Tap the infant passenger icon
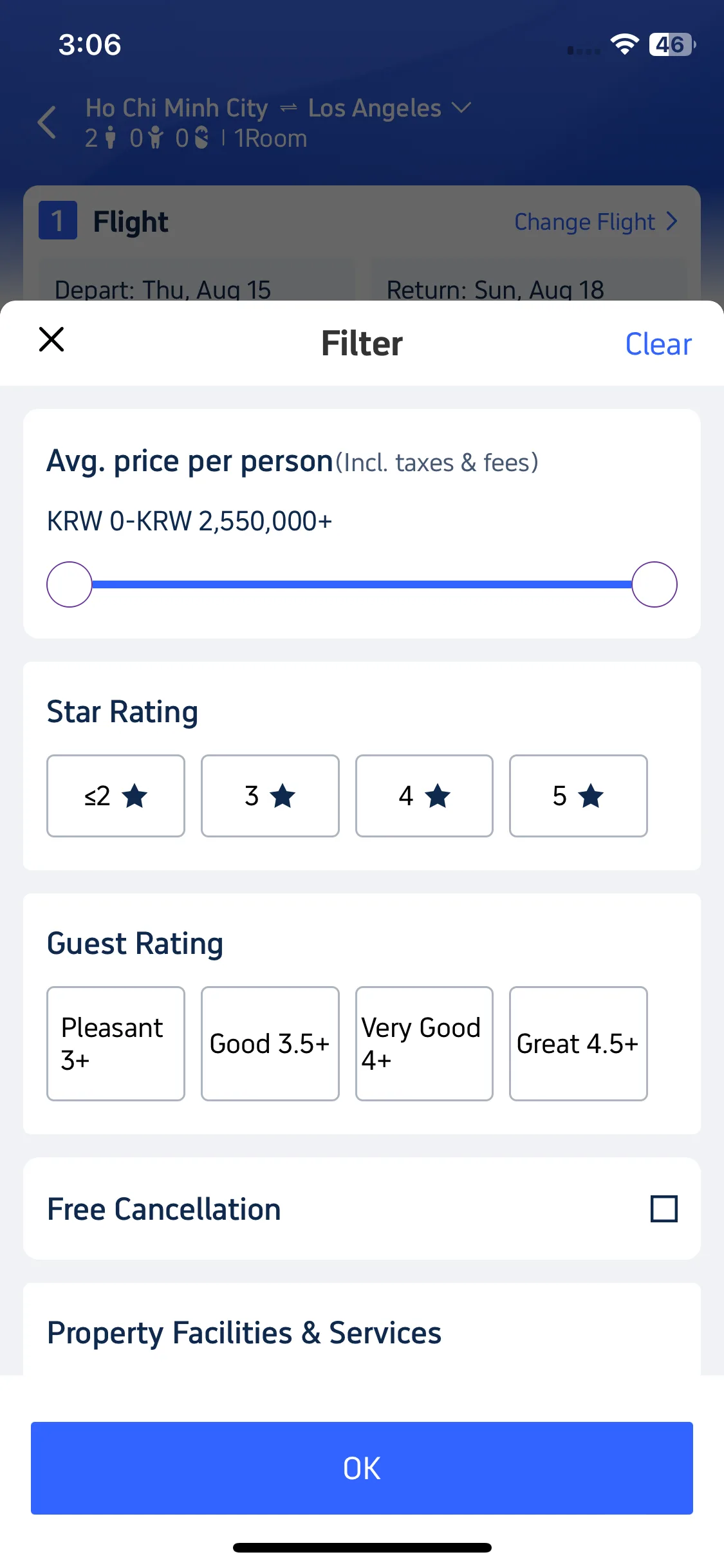Screen dimensions: 724x1568 click(201, 138)
